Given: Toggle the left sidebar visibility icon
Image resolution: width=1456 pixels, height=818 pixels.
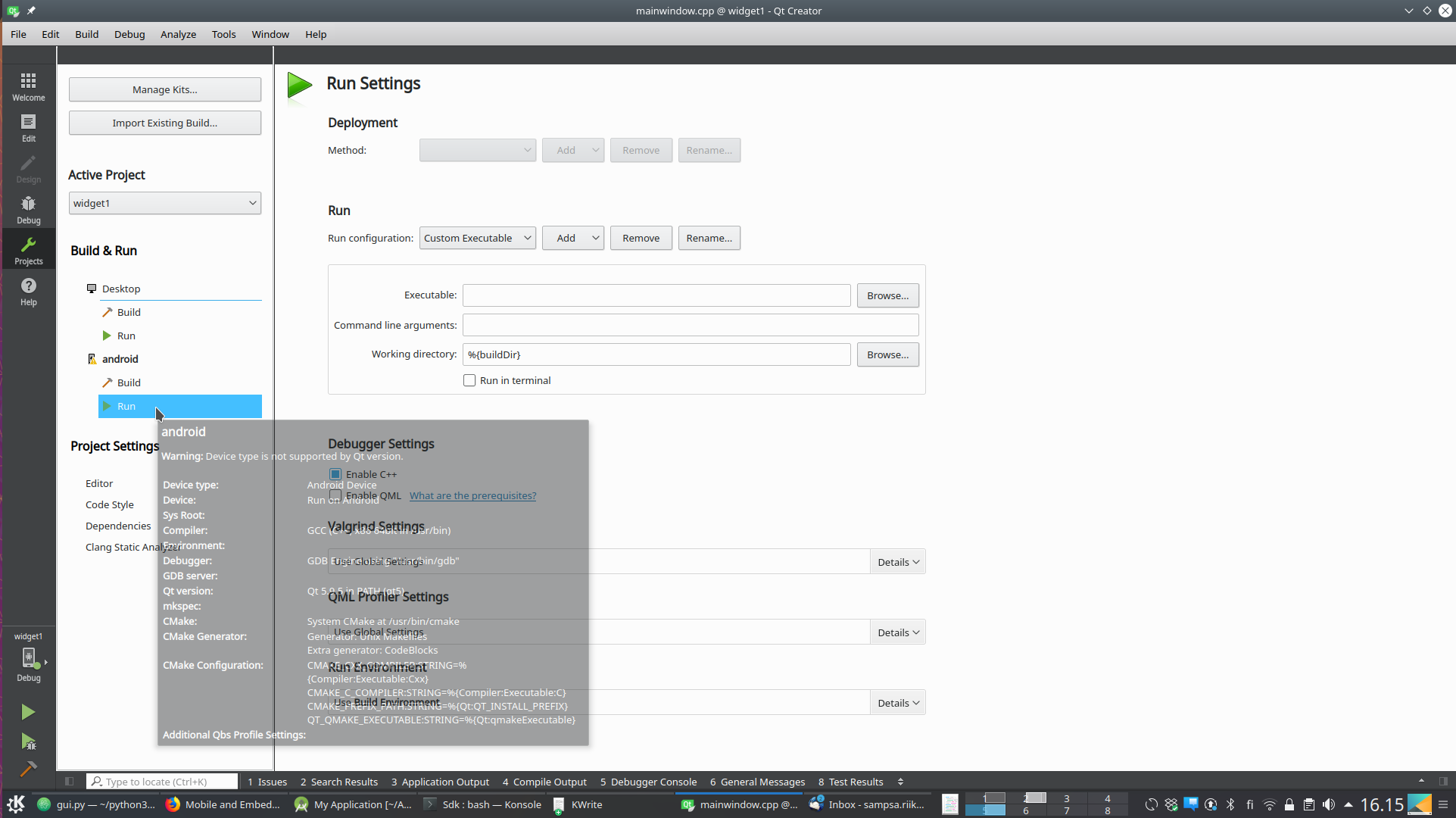Looking at the screenshot, I should (x=69, y=782).
